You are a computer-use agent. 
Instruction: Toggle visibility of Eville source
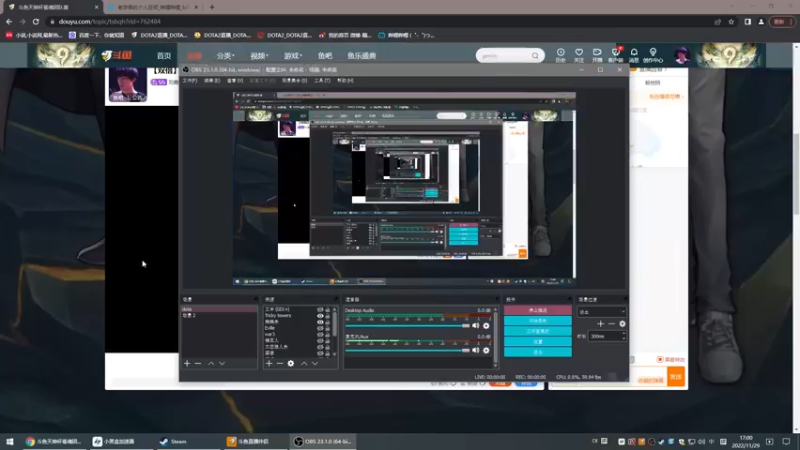(320, 328)
